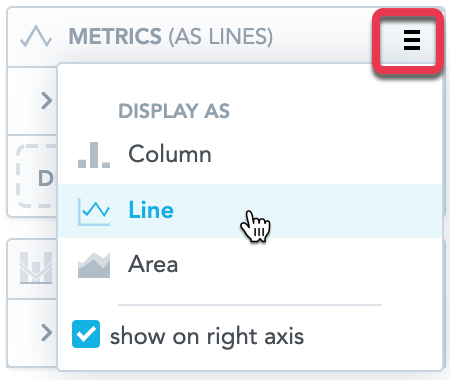Click the DISPLAY AS section heading
Viewport: 450px width, 380px height.
pos(174,111)
